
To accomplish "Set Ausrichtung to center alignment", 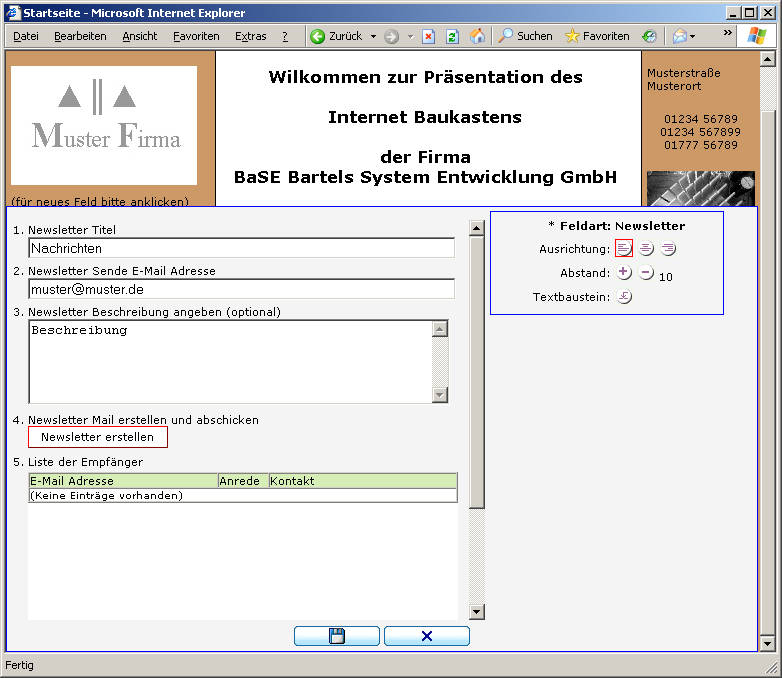I will [646, 249].
